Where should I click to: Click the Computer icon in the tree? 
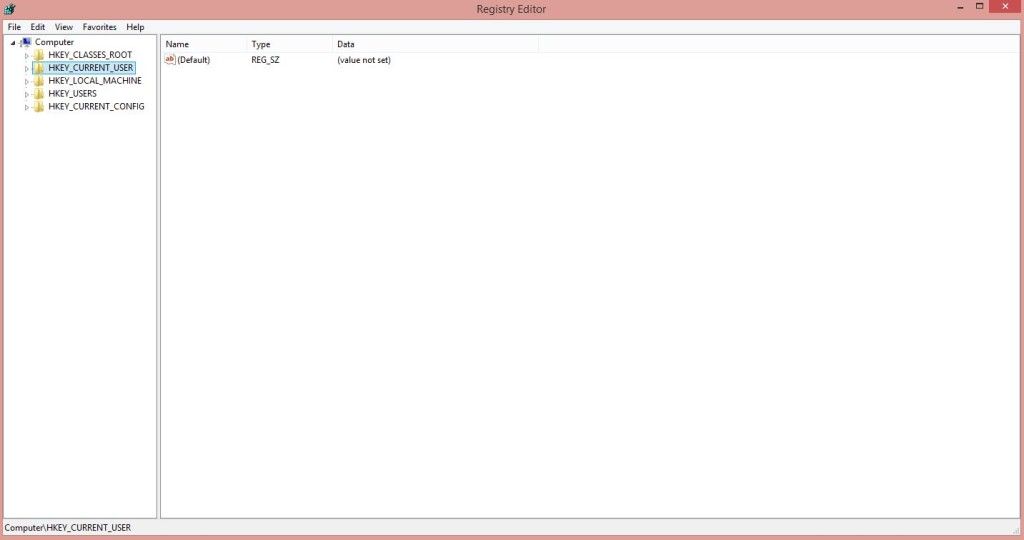[25, 42]
